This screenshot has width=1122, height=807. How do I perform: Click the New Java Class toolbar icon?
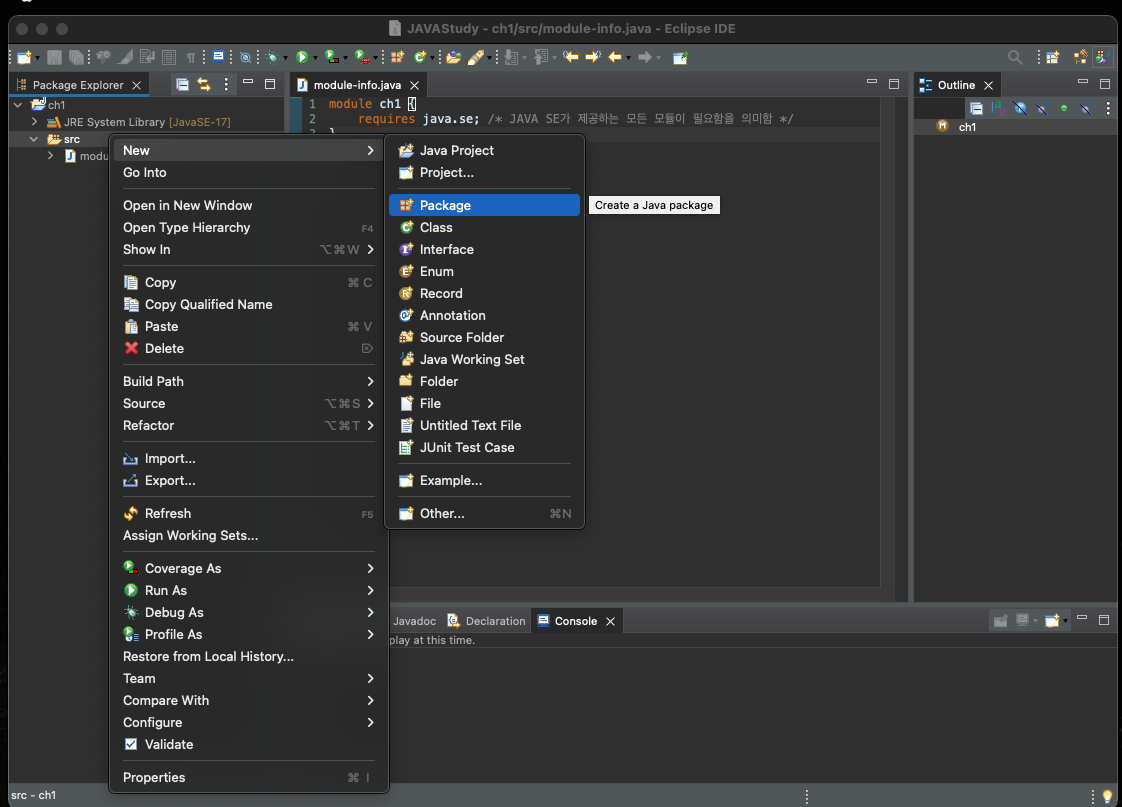[420, 57]
